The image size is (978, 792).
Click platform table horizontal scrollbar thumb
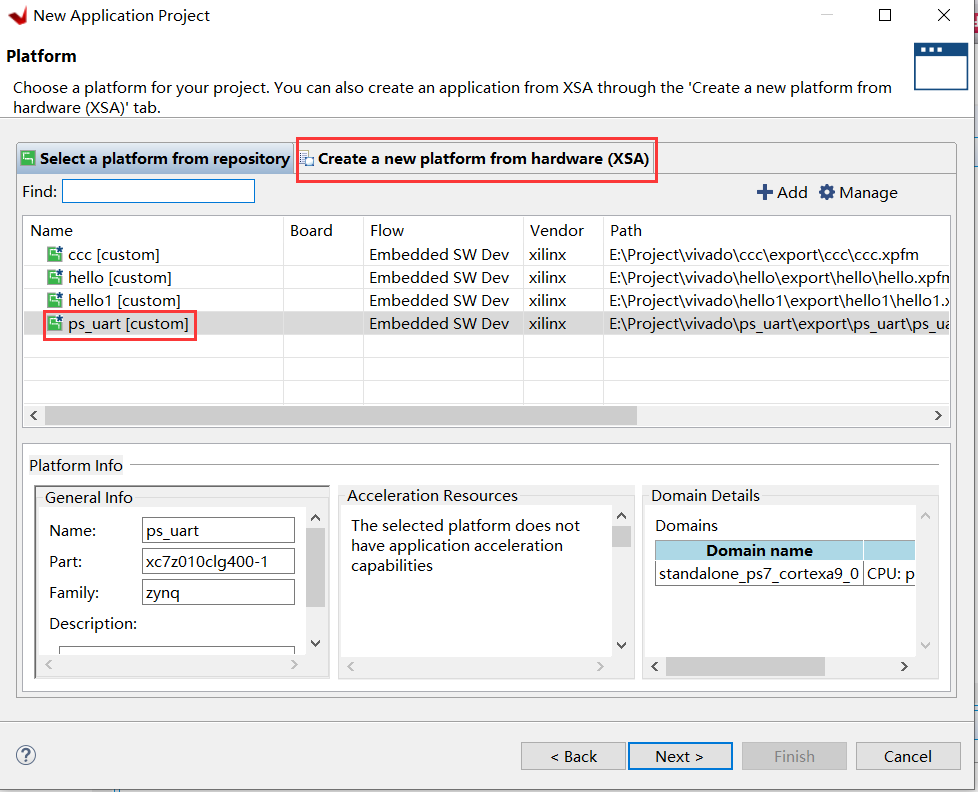point(341,415)
